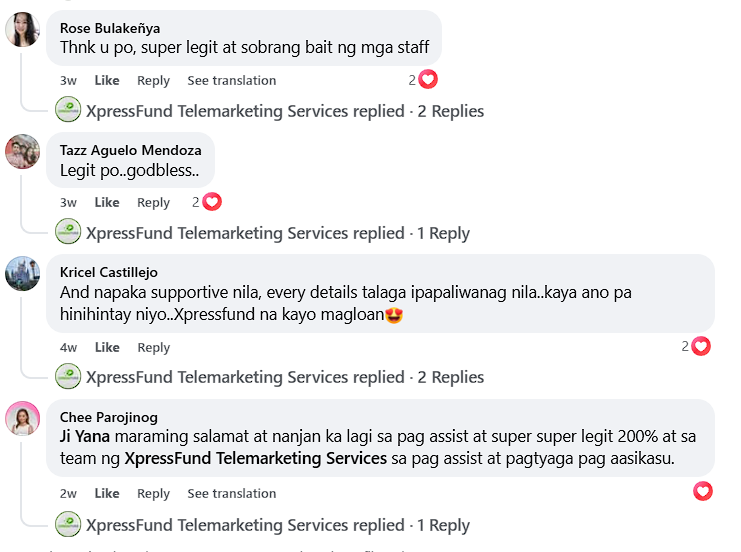Click XpressFund logo under Kricel's comment
Screen dimensions: 741x552
[x=68, y=377]
